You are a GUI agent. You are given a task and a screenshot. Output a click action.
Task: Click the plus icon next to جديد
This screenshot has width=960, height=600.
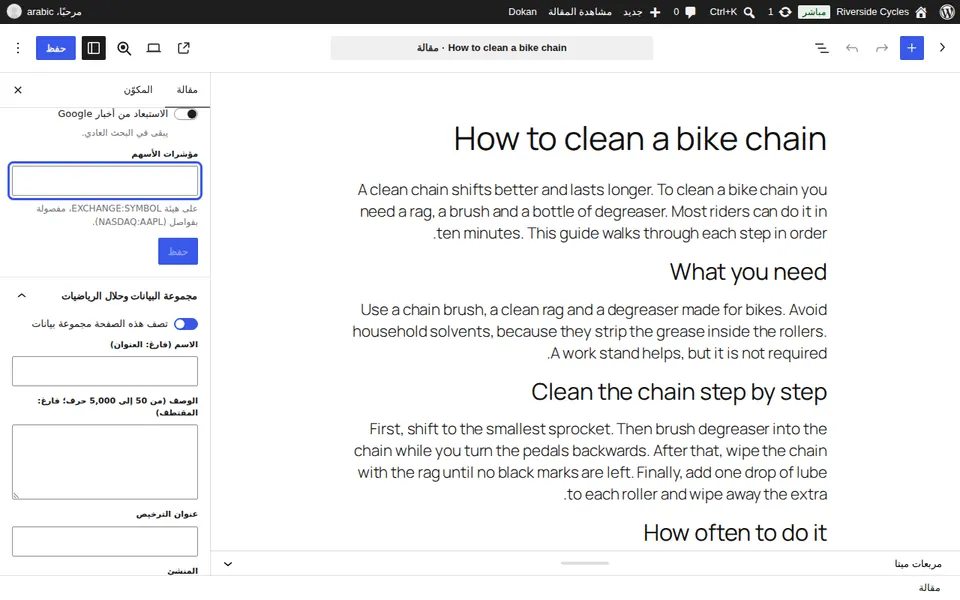click(x=654, y=12)
